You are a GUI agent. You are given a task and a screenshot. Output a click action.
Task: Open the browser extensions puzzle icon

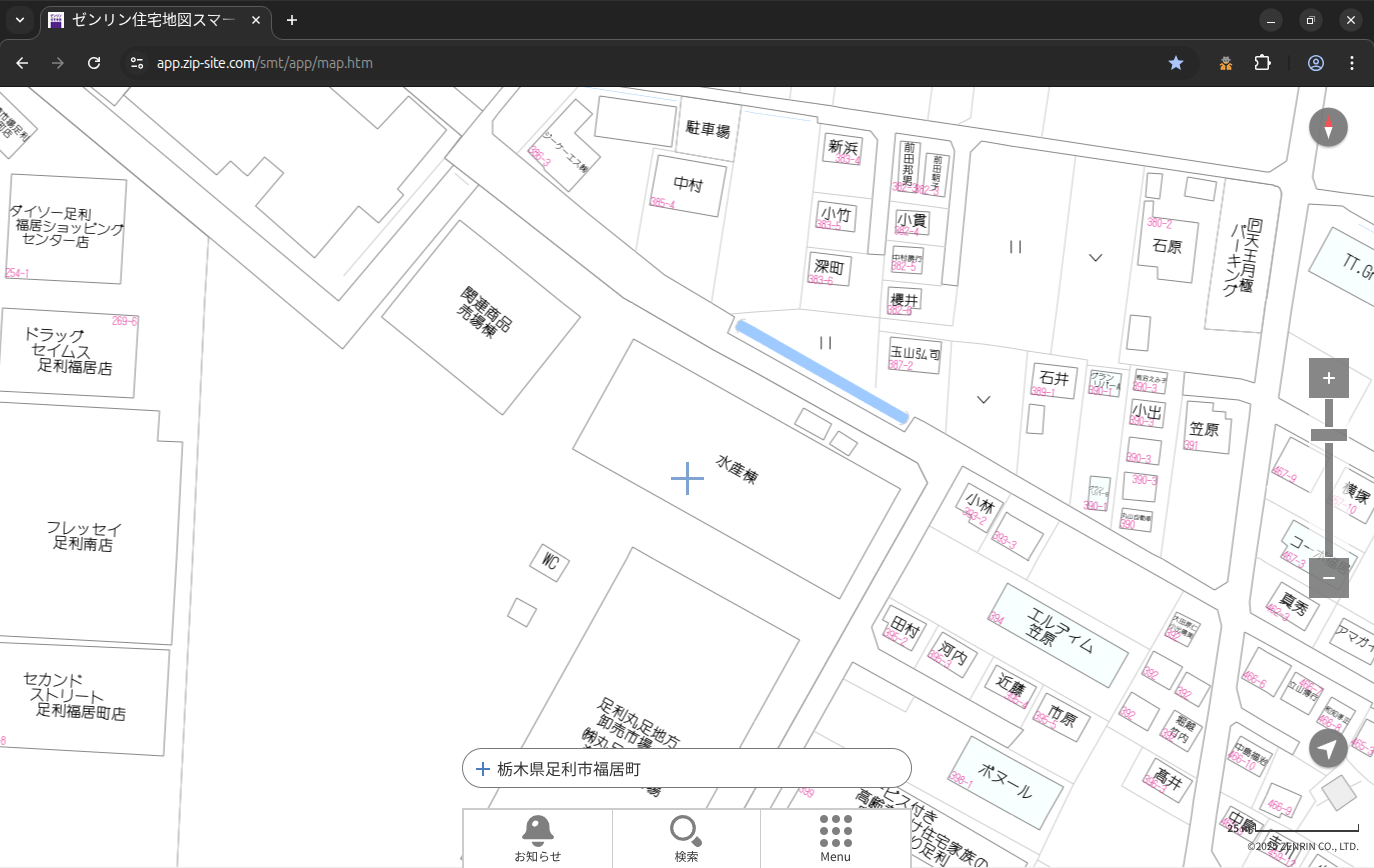pos(1263,63)
